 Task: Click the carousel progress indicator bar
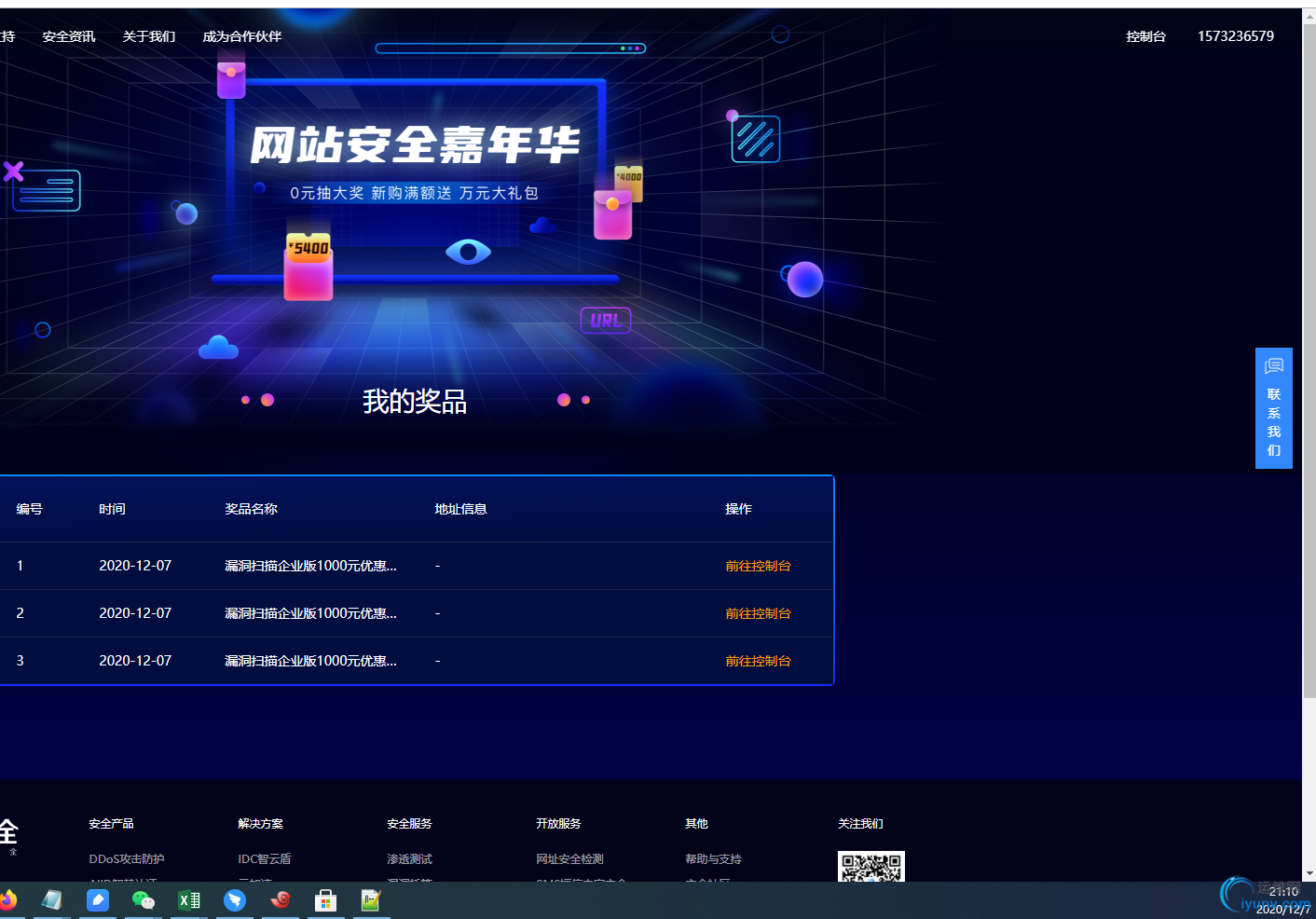510,48
